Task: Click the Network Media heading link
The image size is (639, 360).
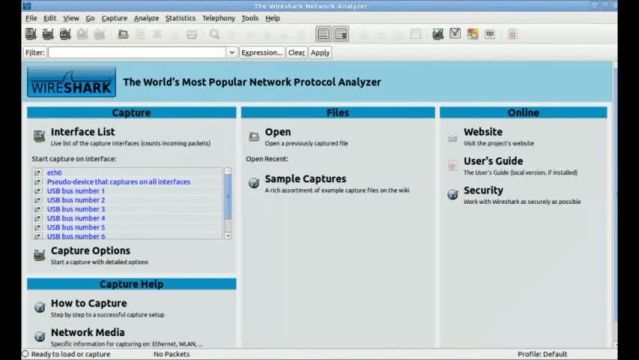Action: point(88,332)
